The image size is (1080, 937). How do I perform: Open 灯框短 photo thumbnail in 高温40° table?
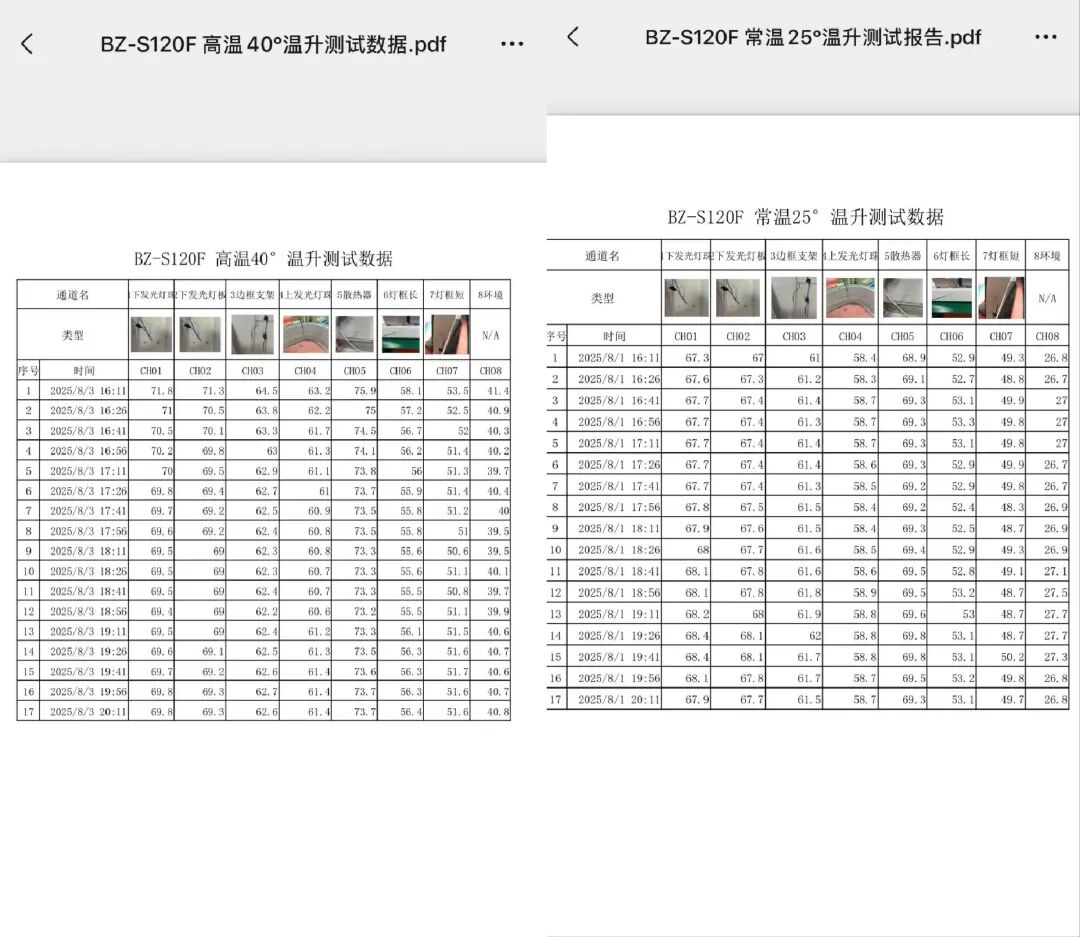446,334
